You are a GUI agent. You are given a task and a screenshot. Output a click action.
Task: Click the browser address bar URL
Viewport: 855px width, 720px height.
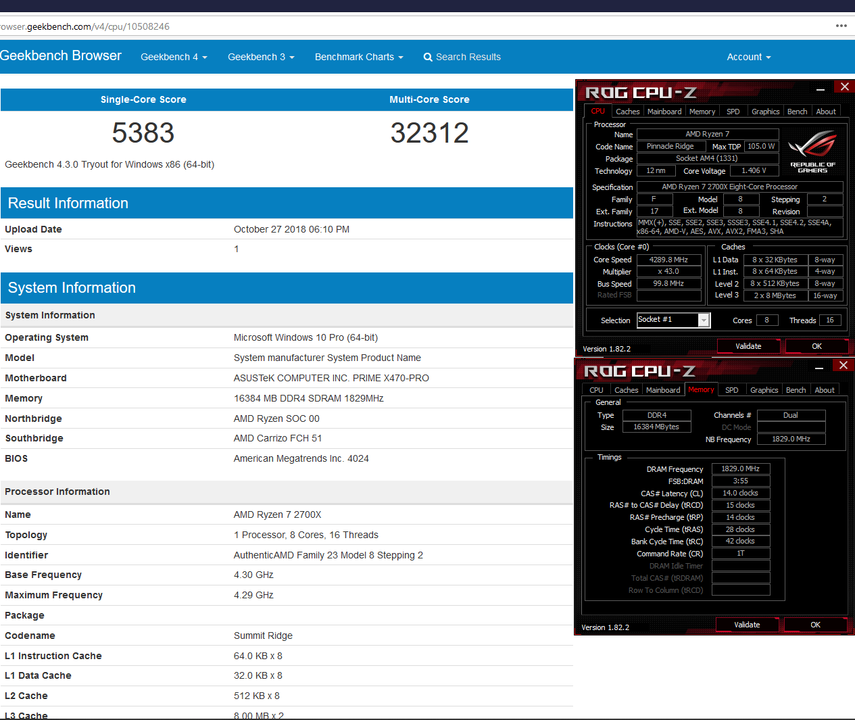85,26
